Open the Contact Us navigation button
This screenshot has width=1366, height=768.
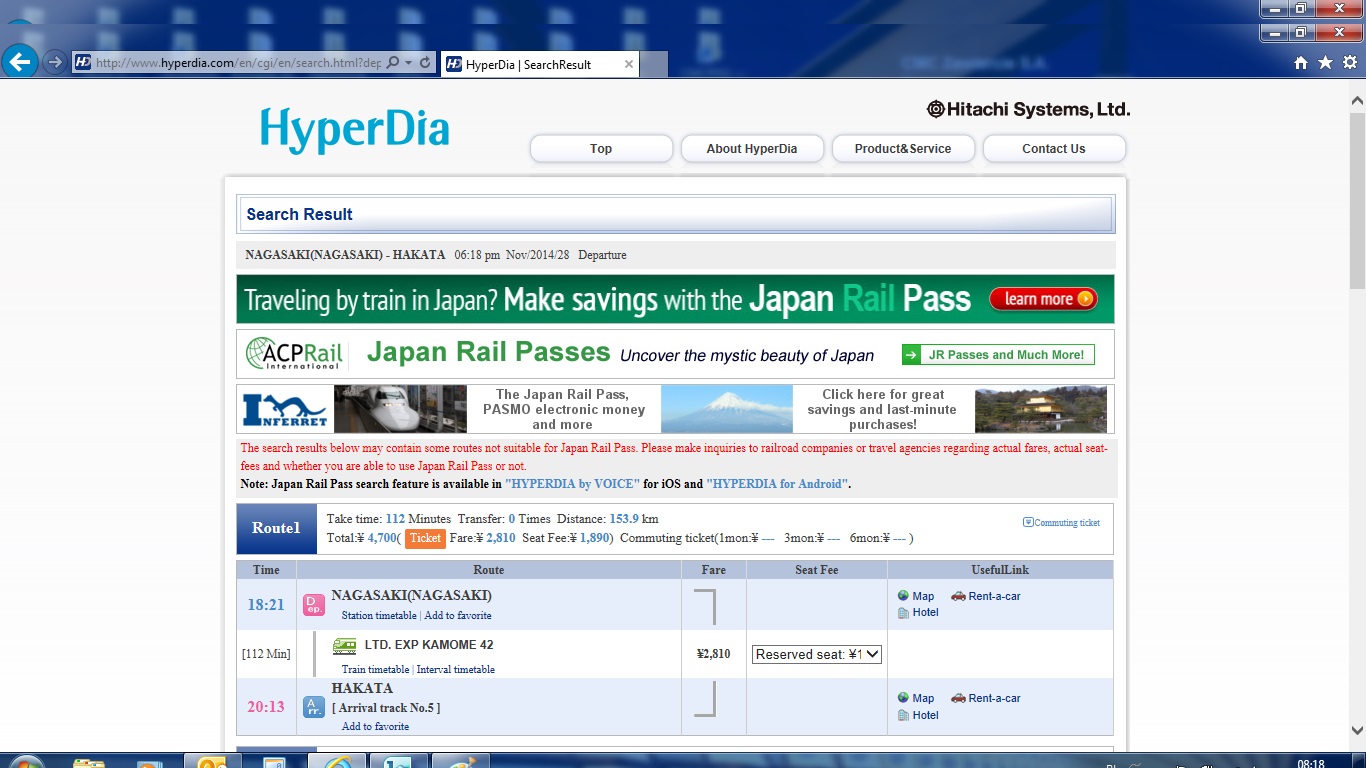pos(1054,148)
